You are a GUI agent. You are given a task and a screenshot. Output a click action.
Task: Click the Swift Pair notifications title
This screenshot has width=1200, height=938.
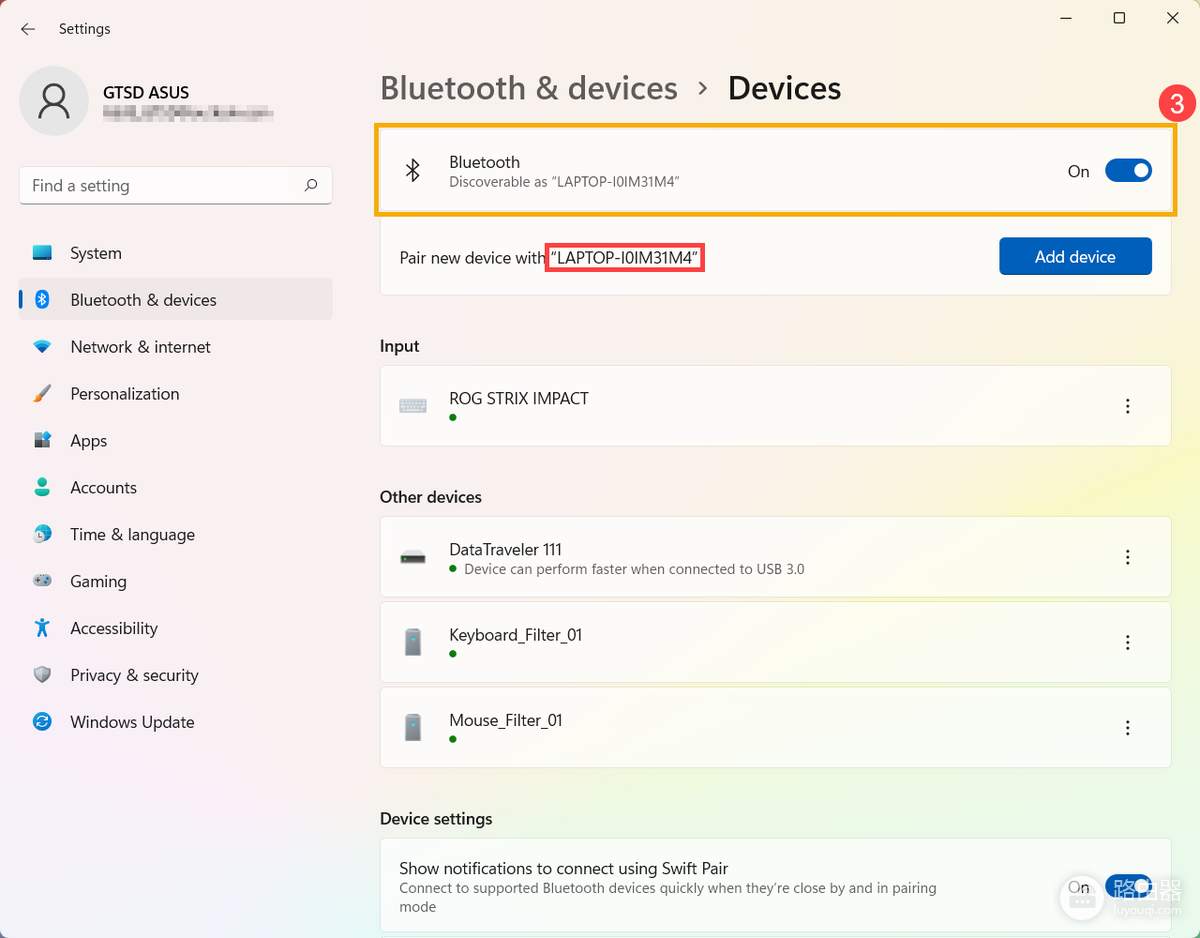(x=563, y=868)
